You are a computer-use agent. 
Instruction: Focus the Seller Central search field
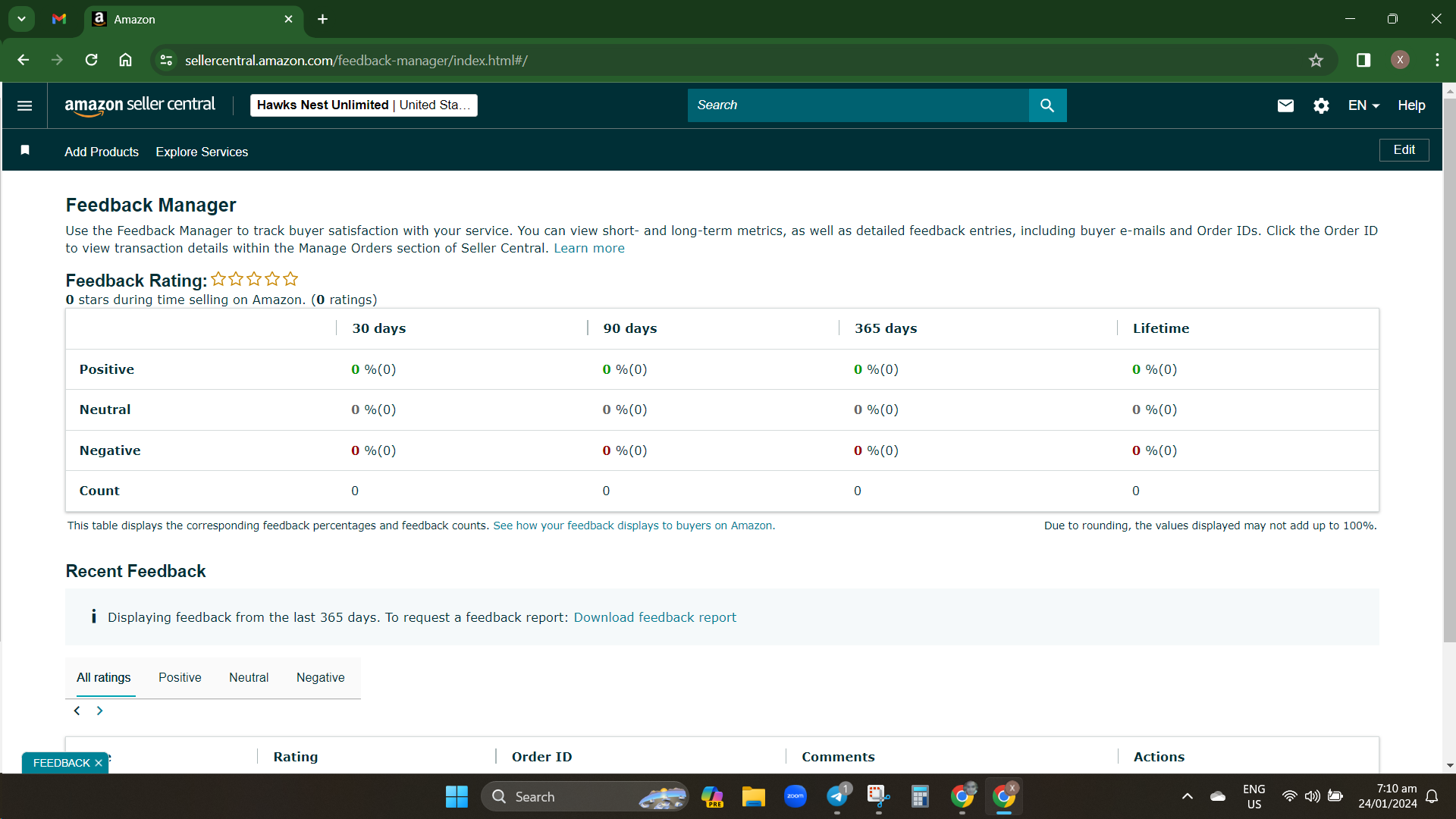coord(858,105)
